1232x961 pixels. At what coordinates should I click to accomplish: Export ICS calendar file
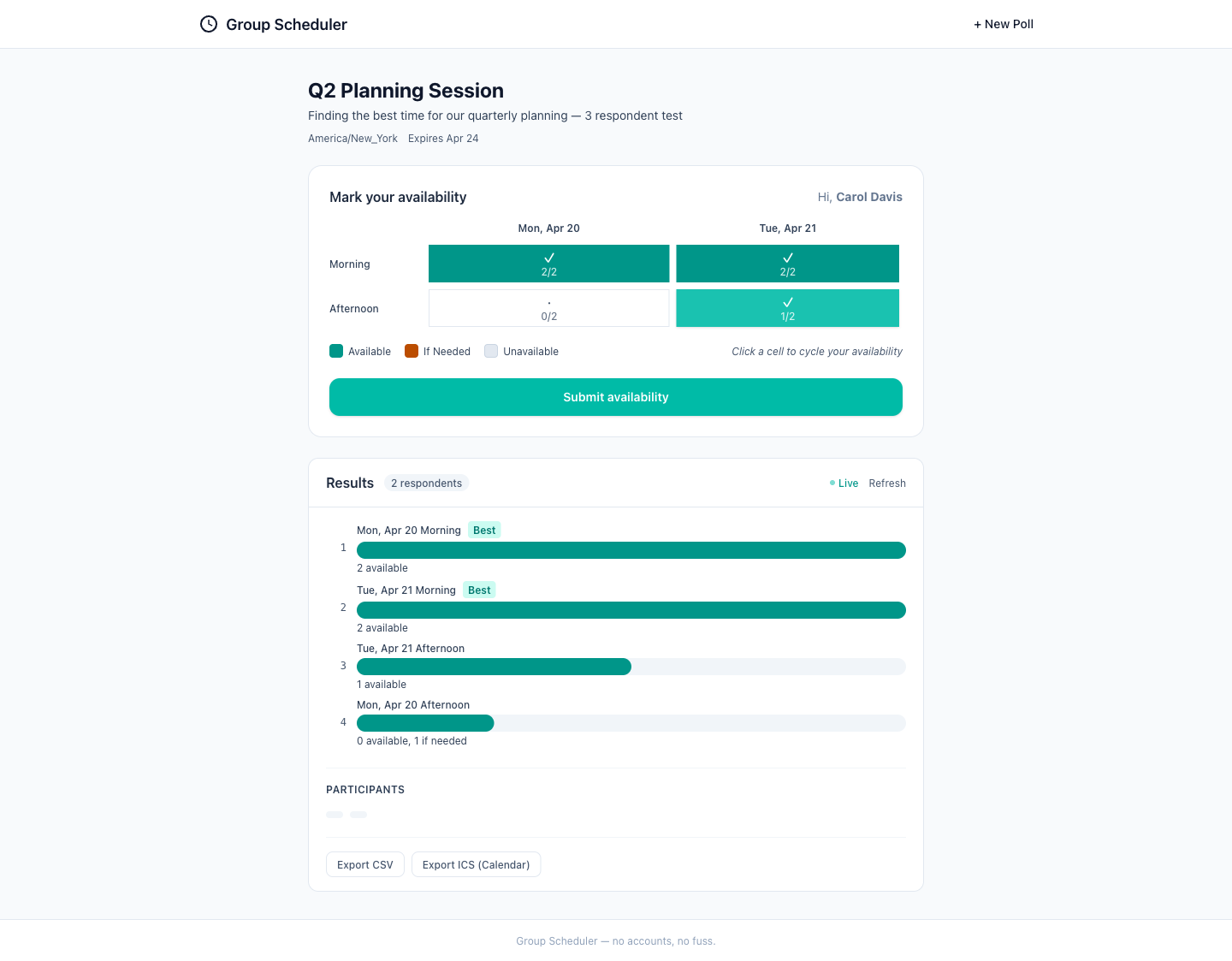pos(476,865)
